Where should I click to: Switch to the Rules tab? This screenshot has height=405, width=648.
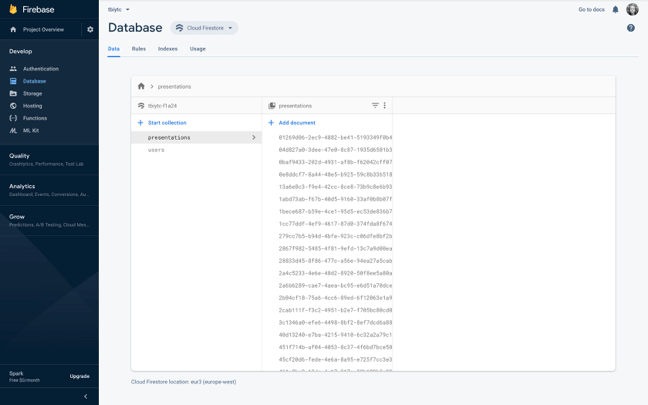click(139, 49)
